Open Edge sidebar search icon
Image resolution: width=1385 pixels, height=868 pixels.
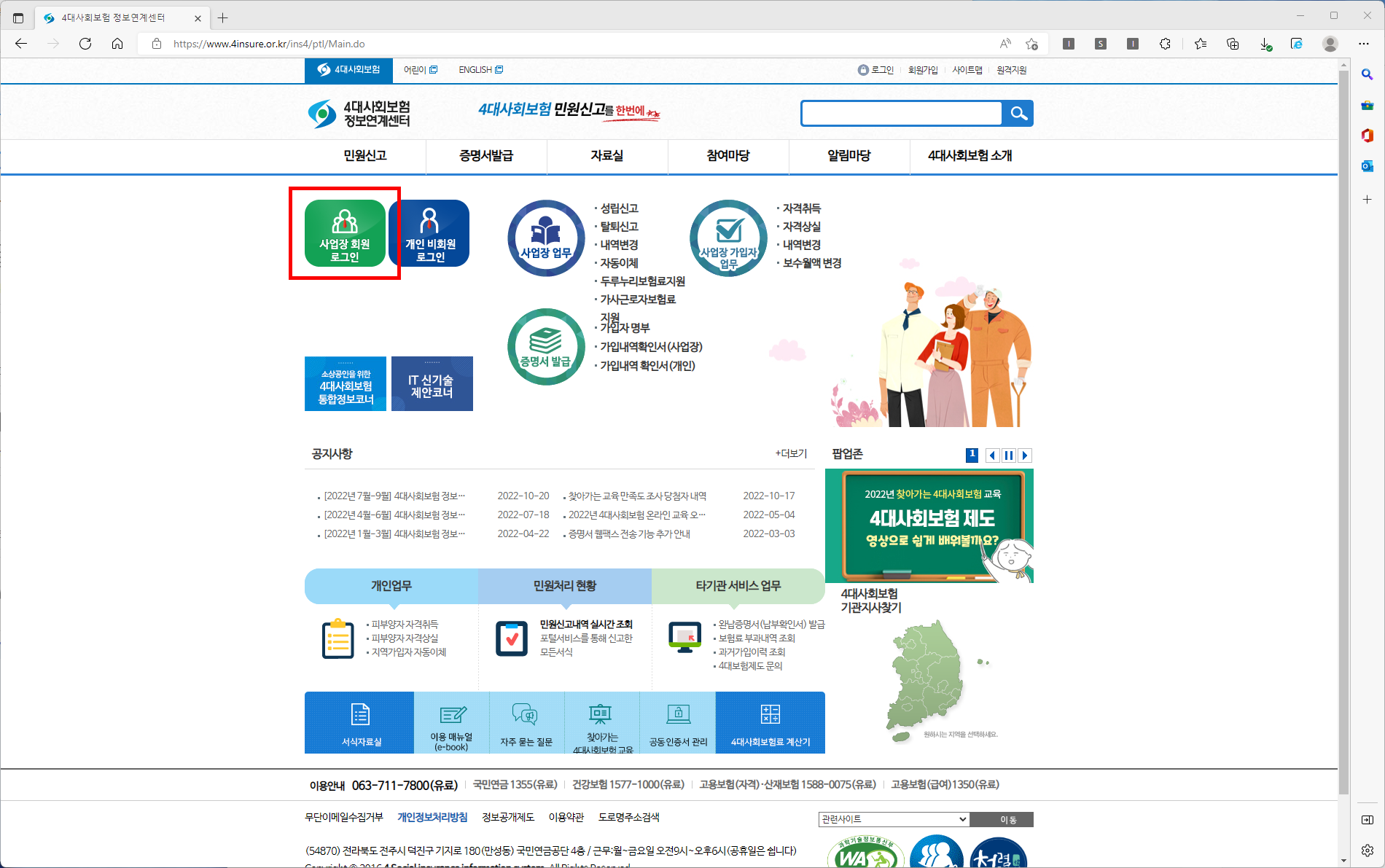[1368, 74]
